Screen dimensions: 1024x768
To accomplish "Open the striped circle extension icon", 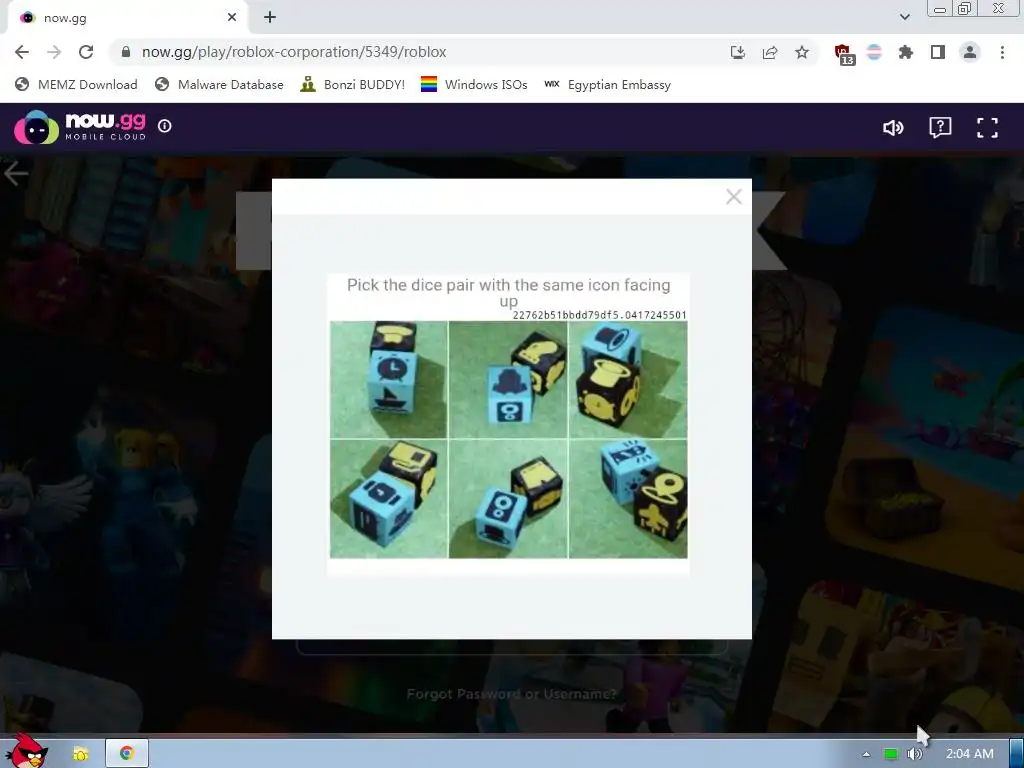I will click(874, 52).
